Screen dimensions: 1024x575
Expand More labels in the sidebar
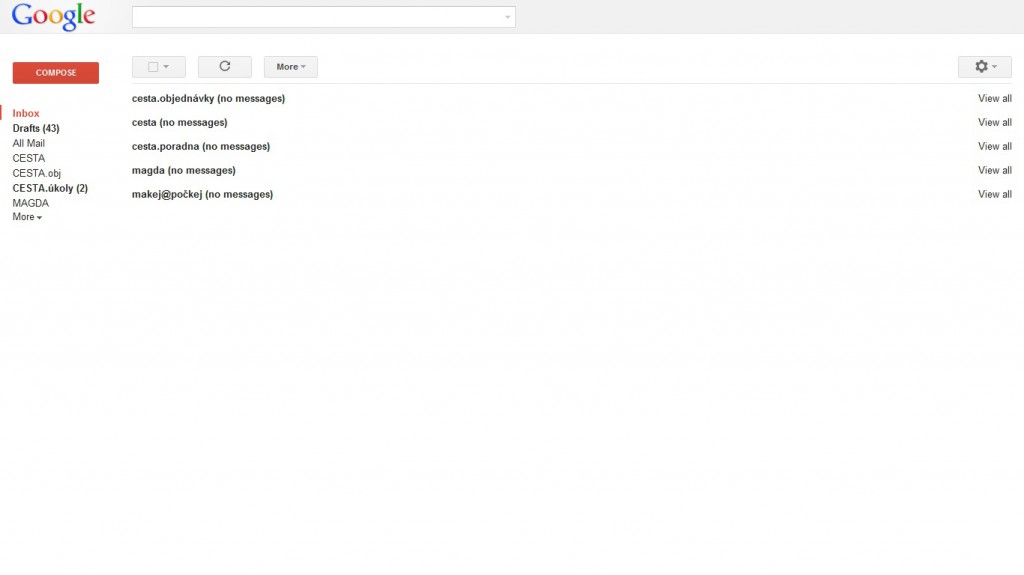[x=27, y=217]
